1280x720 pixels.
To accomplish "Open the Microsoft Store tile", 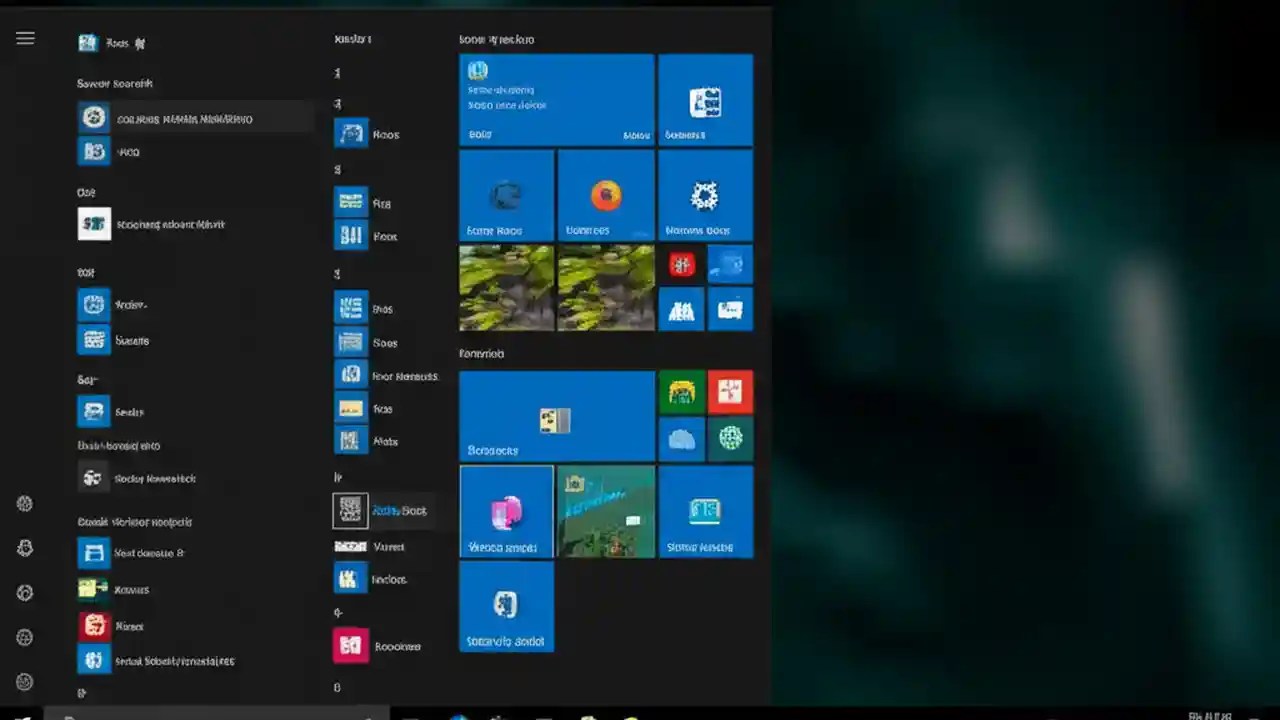I will (x=705, y=194).
